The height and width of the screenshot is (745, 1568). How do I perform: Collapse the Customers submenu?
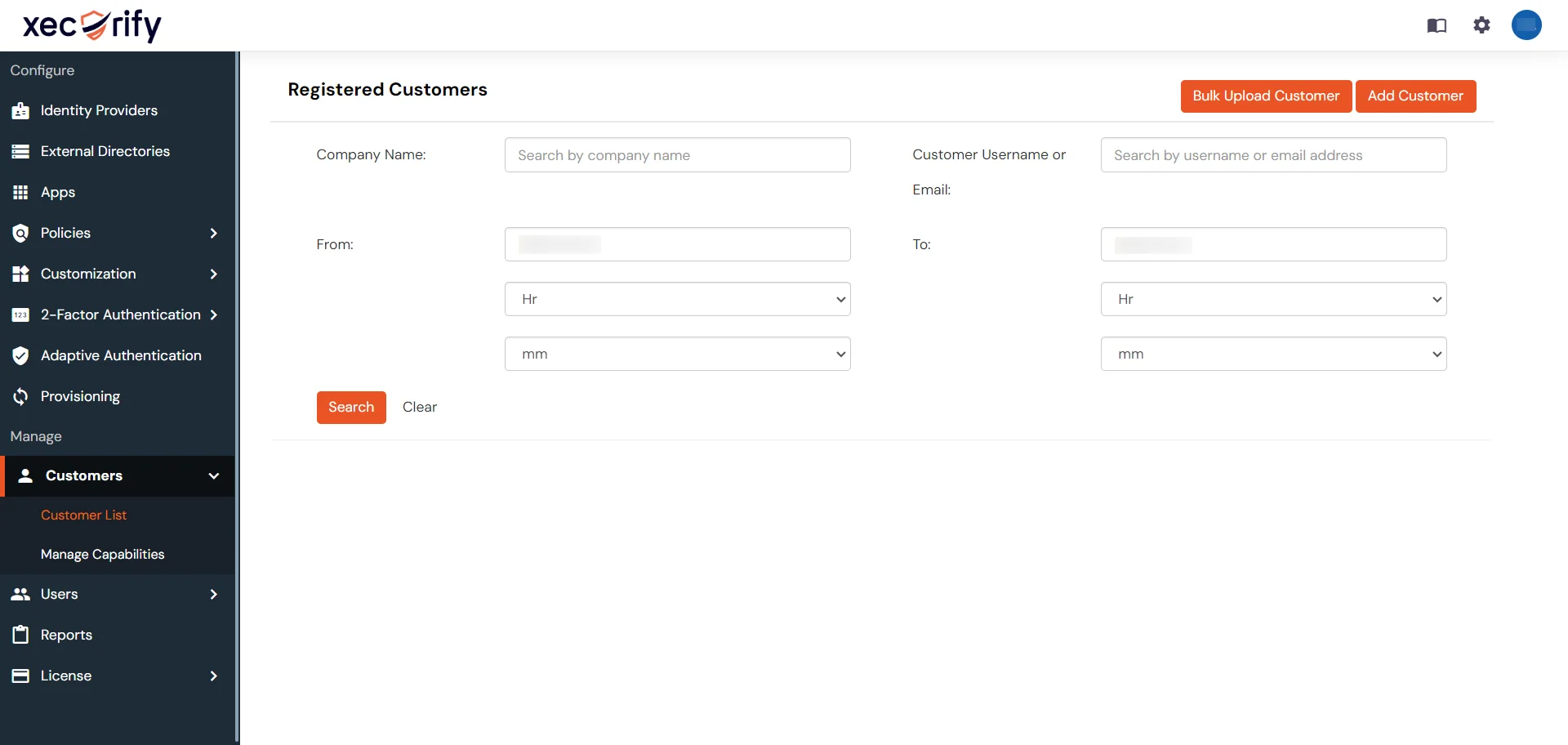pyautogui.click(x=213, y=475)
